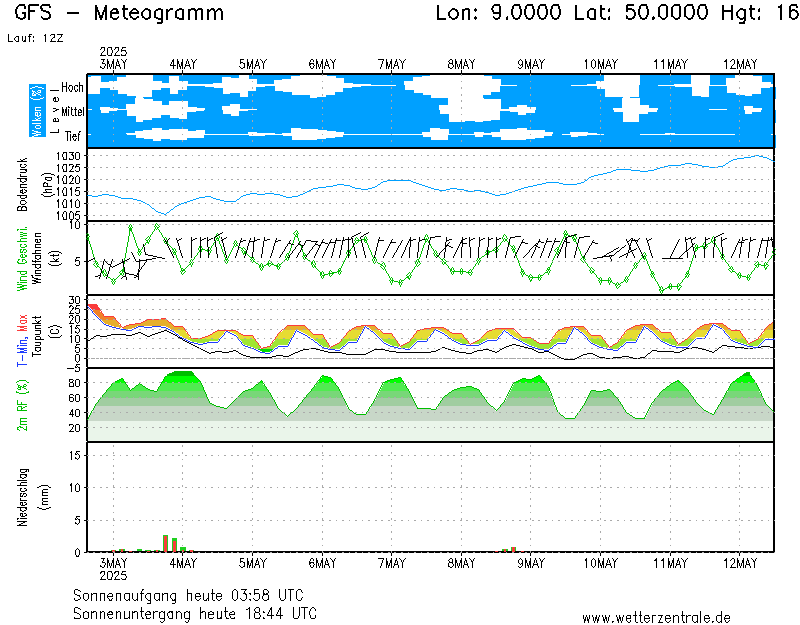Click the 'Taupunkt' axis label
The width and height of the screenshot is (800, 625).
click(37, 337)
